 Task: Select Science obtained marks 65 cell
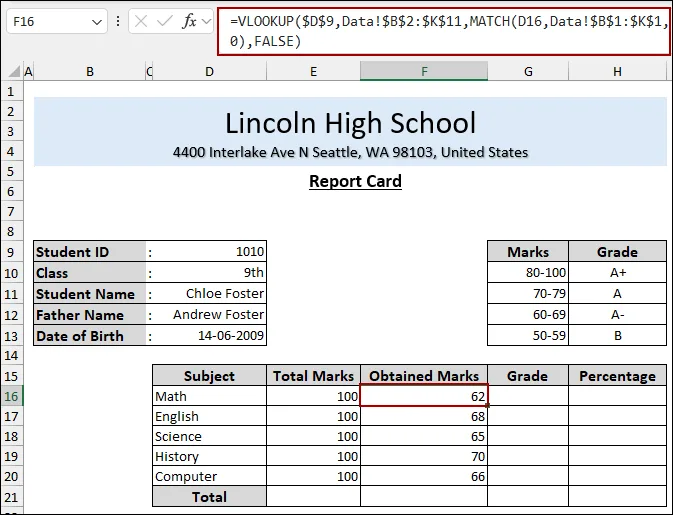pos(424,436)
